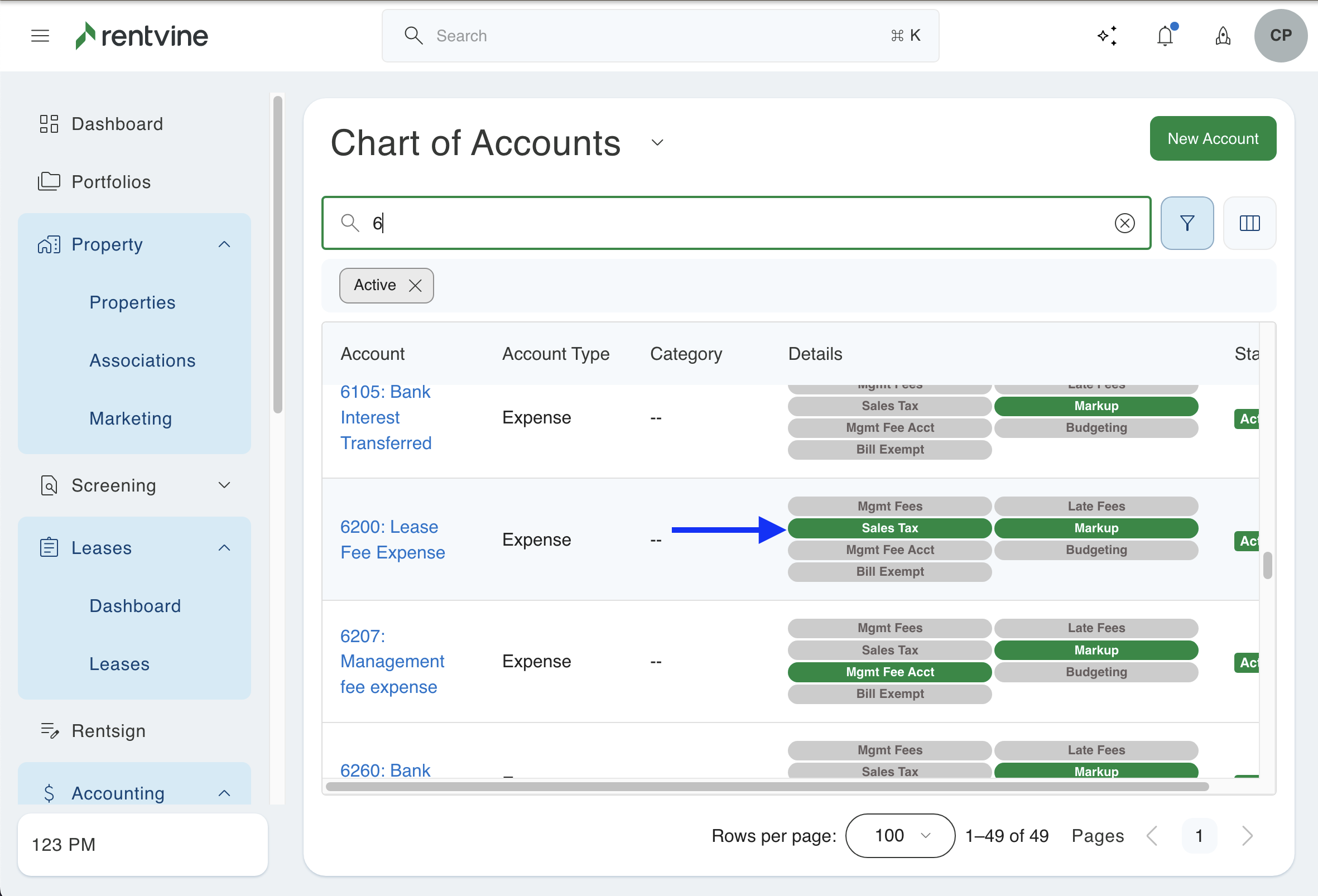
Task: Go to Portfolios in the sidebar
Action: tap(110, 182)
